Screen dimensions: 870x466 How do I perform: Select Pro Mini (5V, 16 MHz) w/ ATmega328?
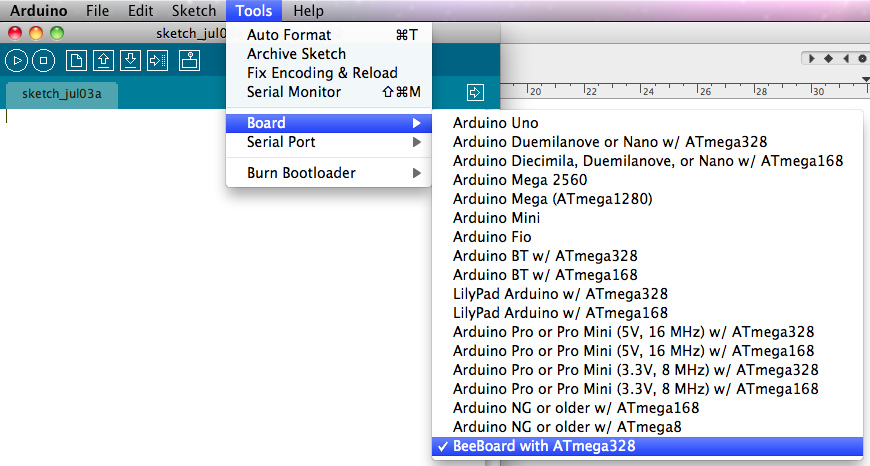(648, 332)
